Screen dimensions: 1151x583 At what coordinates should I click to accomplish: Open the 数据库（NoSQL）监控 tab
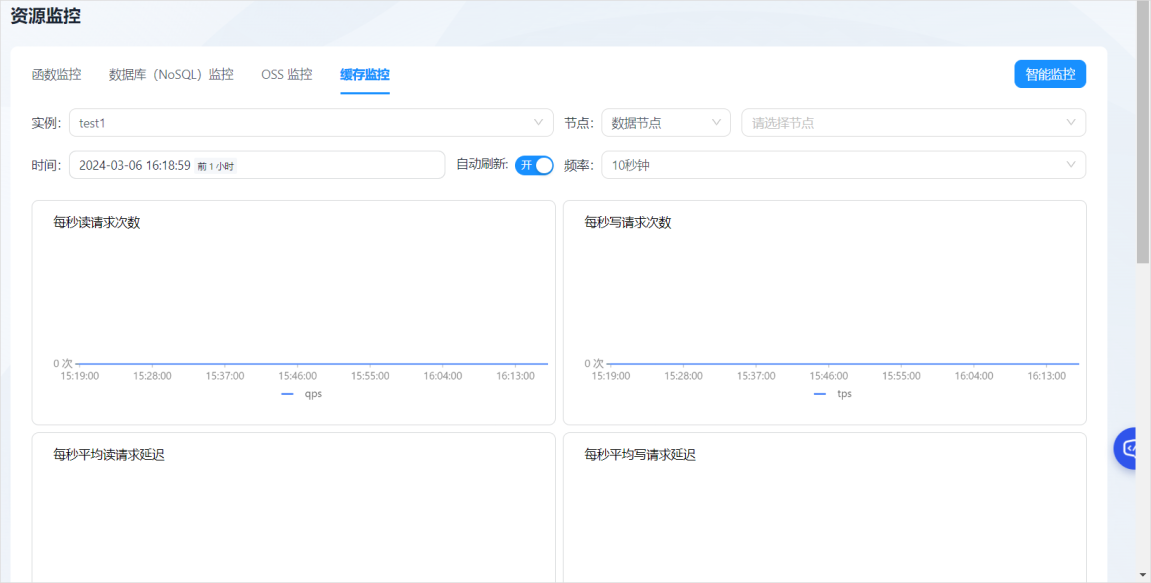pos(171,74)
